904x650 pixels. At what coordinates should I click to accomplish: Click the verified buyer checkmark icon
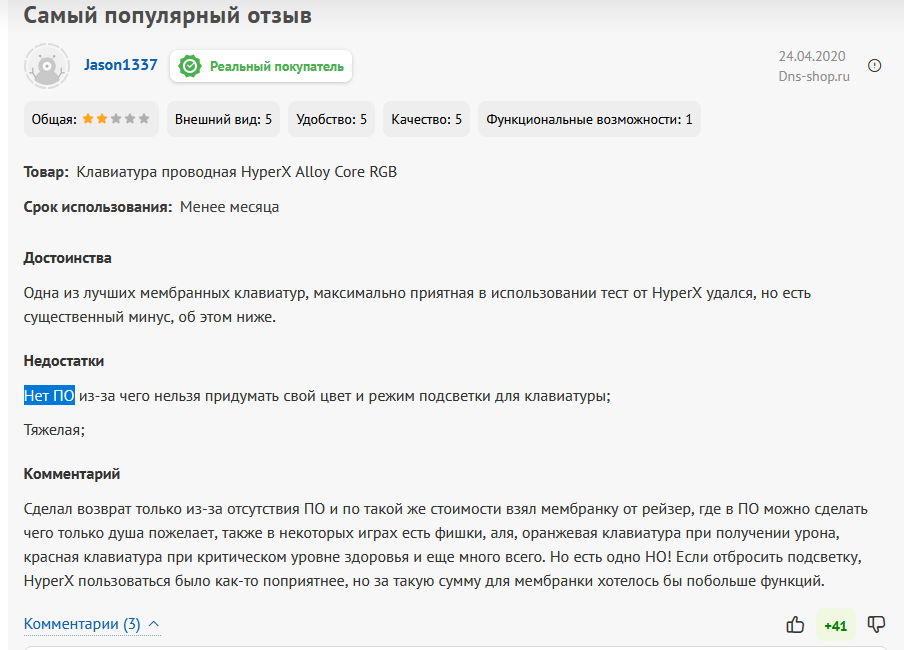[190, 67]
